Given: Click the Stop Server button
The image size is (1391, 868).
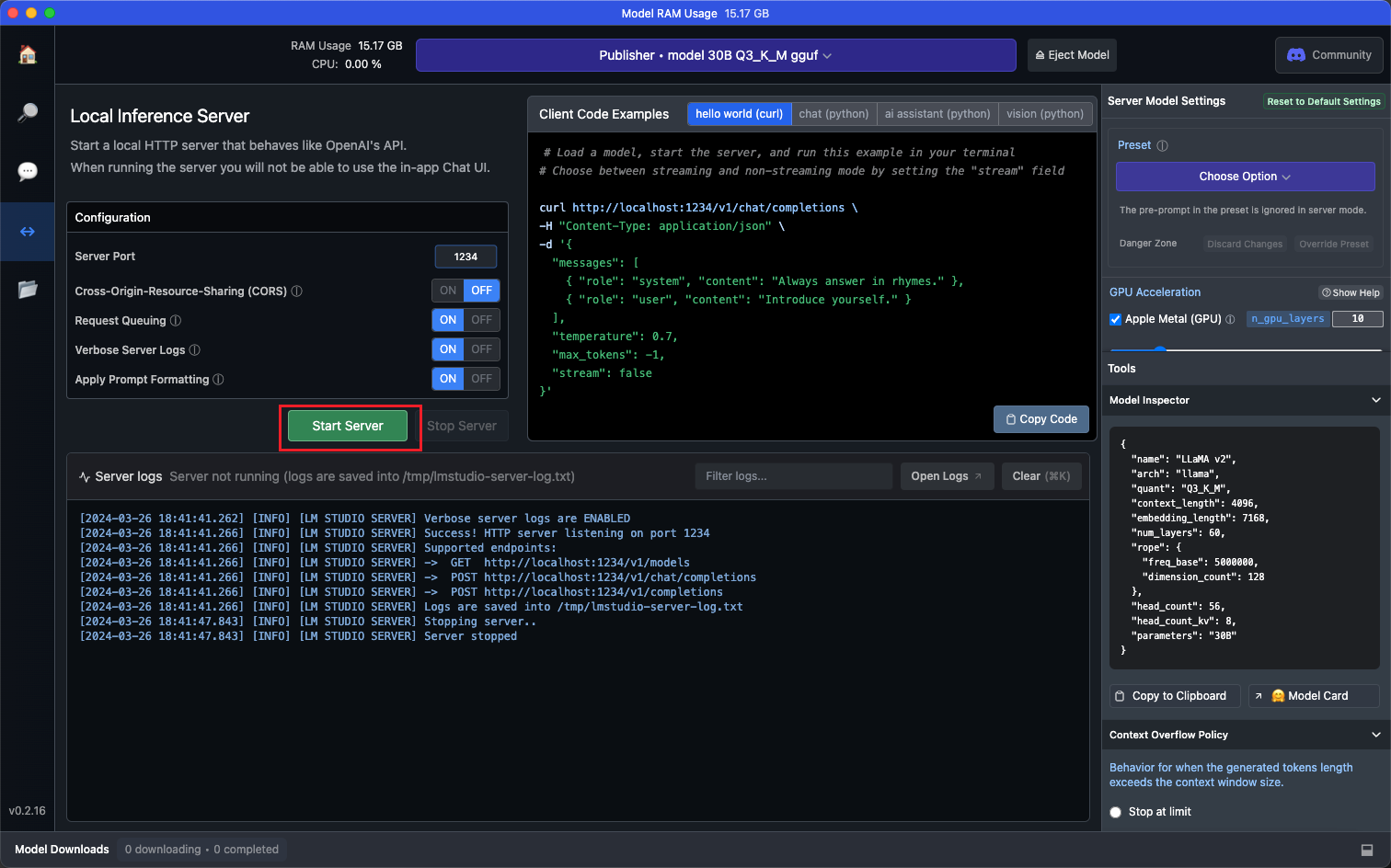Looking at the screenshot, I should (462, 426).
